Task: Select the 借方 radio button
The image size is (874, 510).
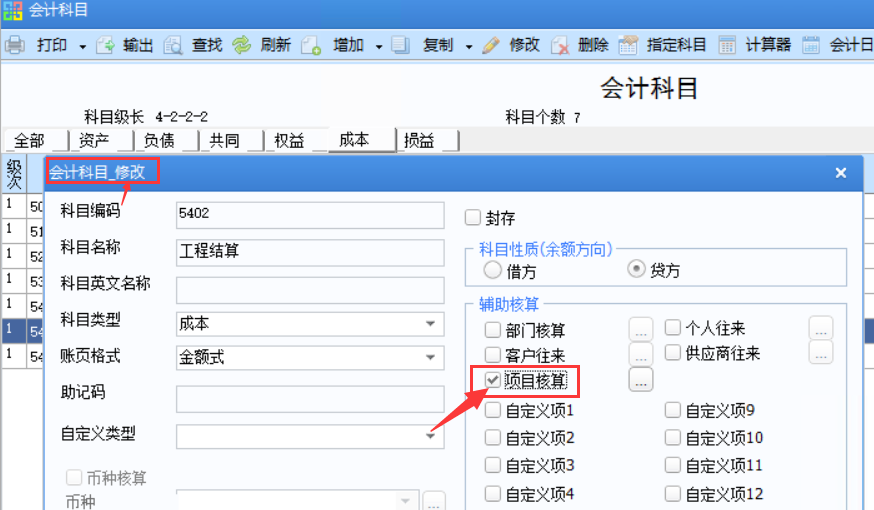Action: tap(493, 270)
